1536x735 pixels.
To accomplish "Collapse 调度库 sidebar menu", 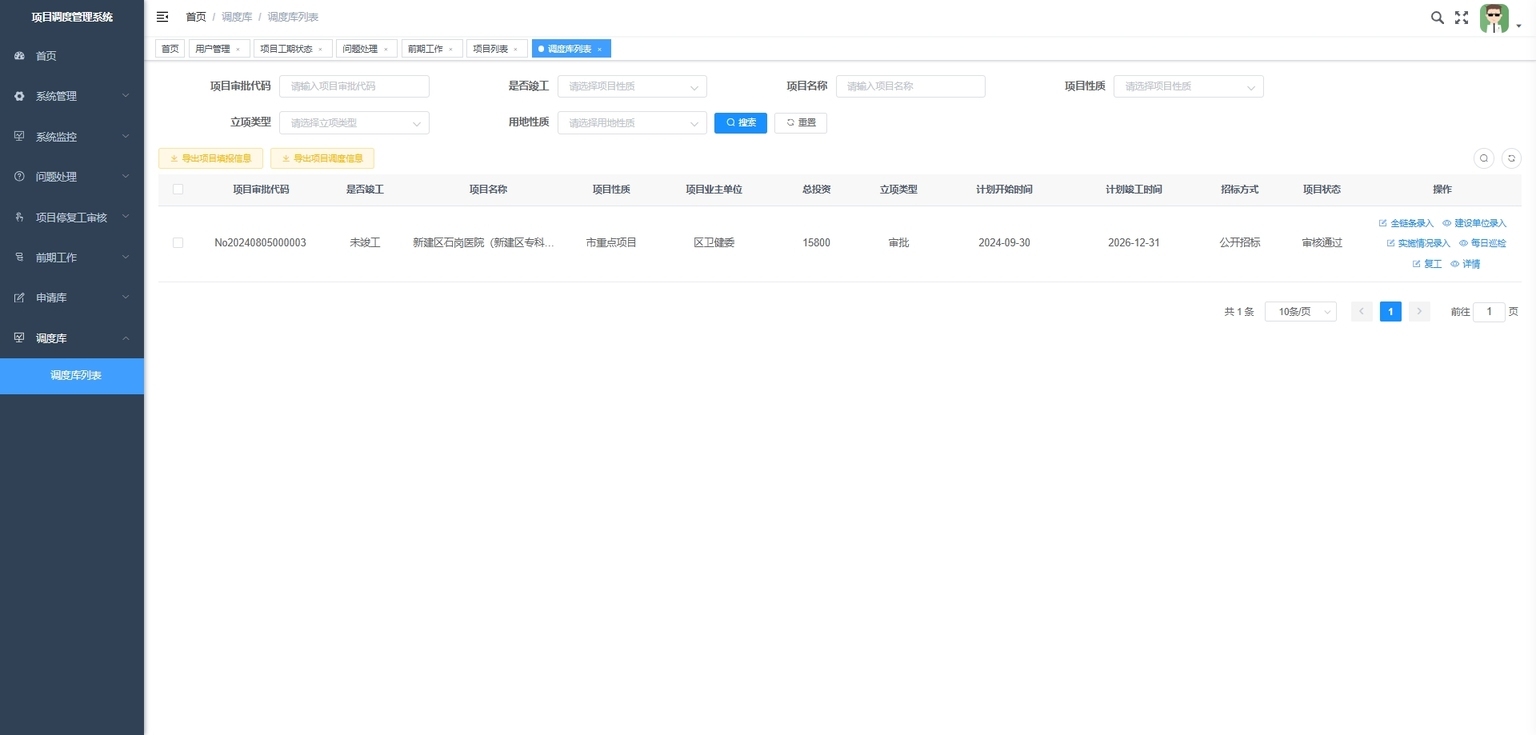I will (72, 338).
